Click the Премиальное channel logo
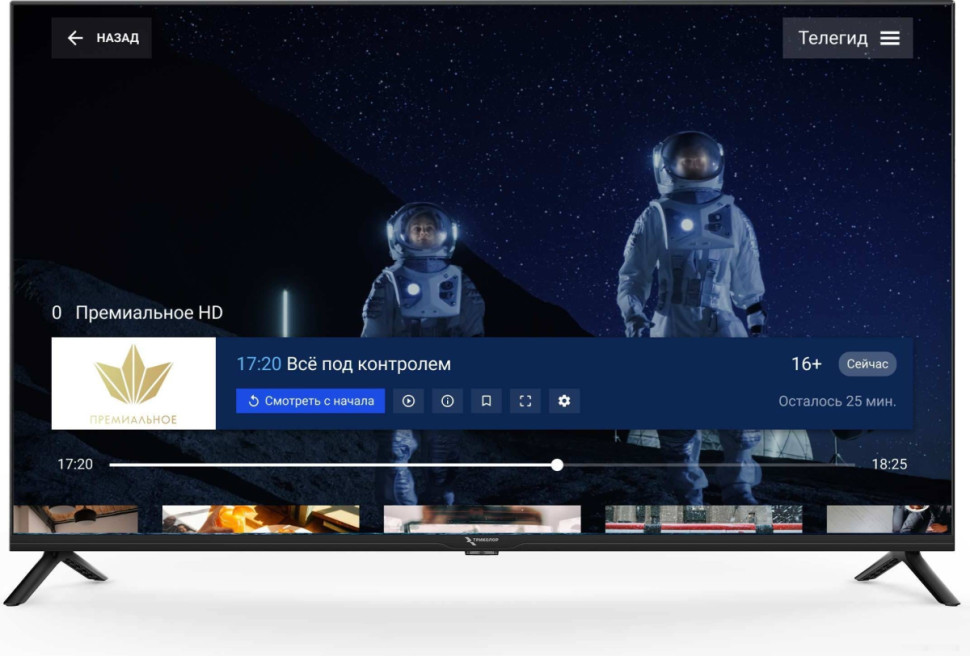This screenshot has height=656, width=970. coord(133,383)
